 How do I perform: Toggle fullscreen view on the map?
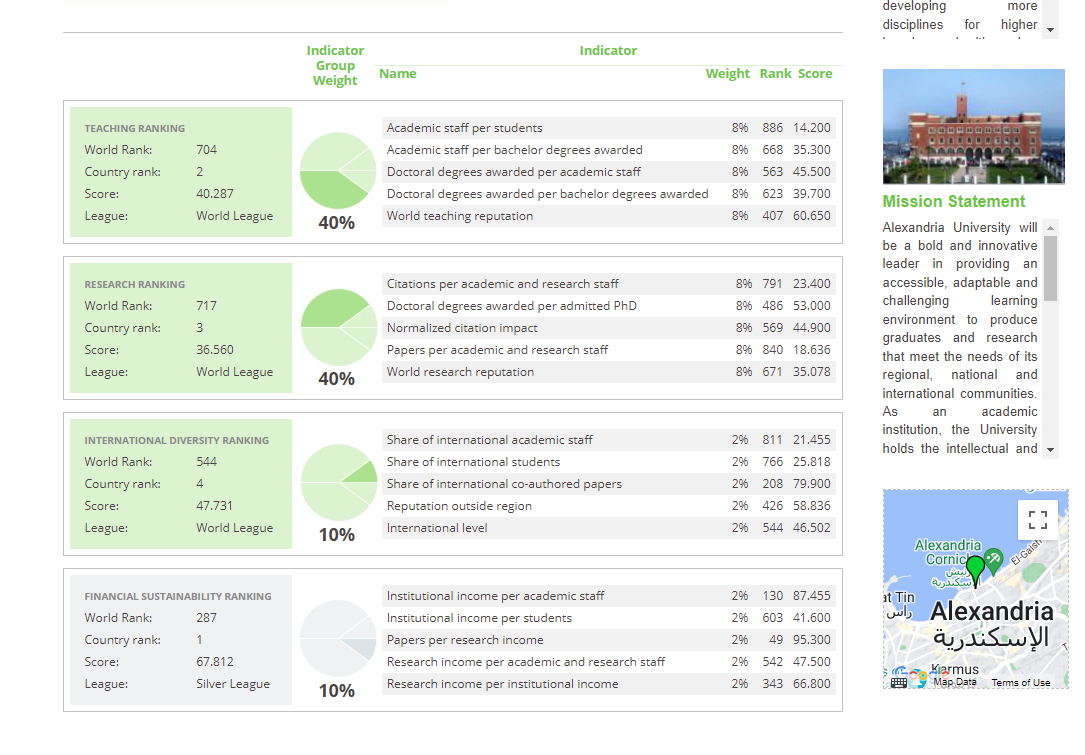pos(1037,520)
